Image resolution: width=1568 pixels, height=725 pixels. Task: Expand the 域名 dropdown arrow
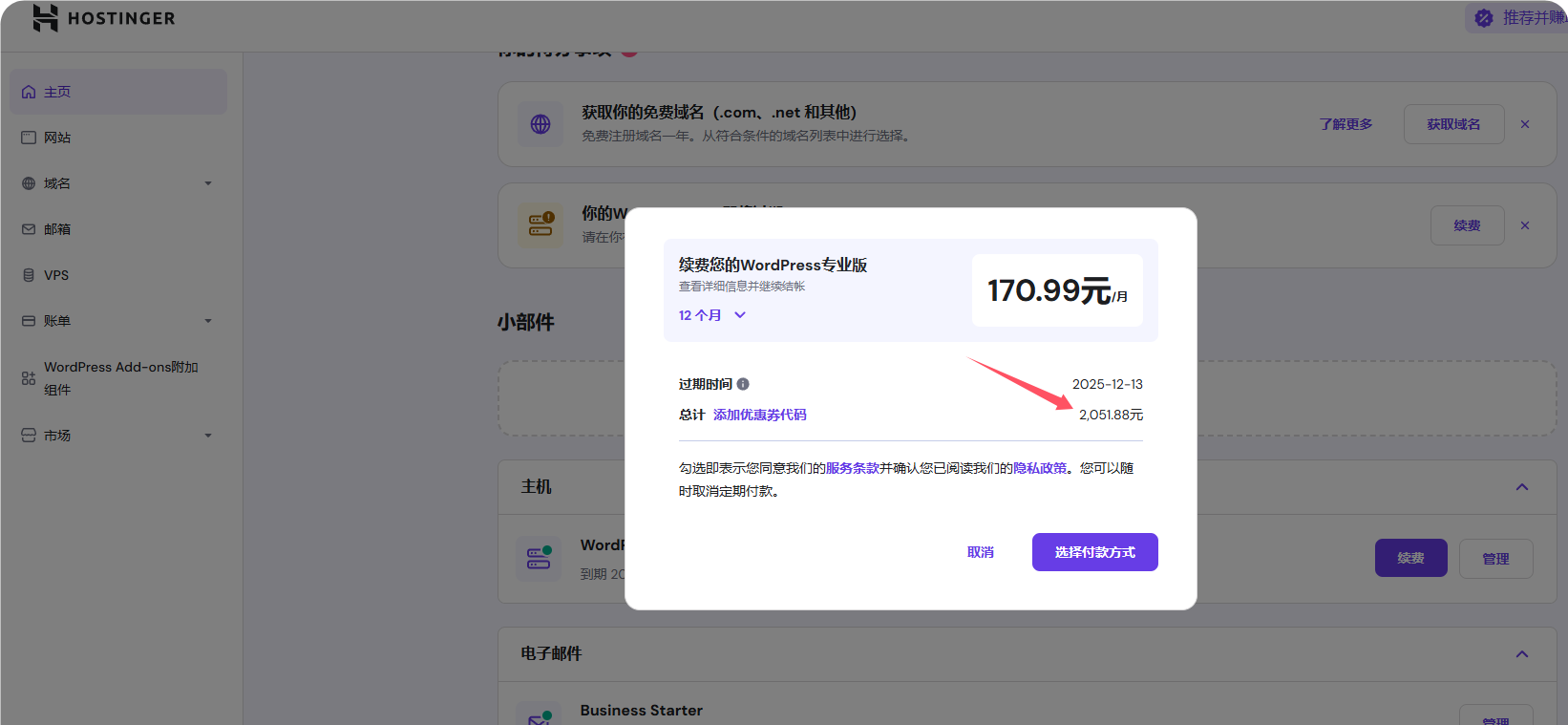208,183
